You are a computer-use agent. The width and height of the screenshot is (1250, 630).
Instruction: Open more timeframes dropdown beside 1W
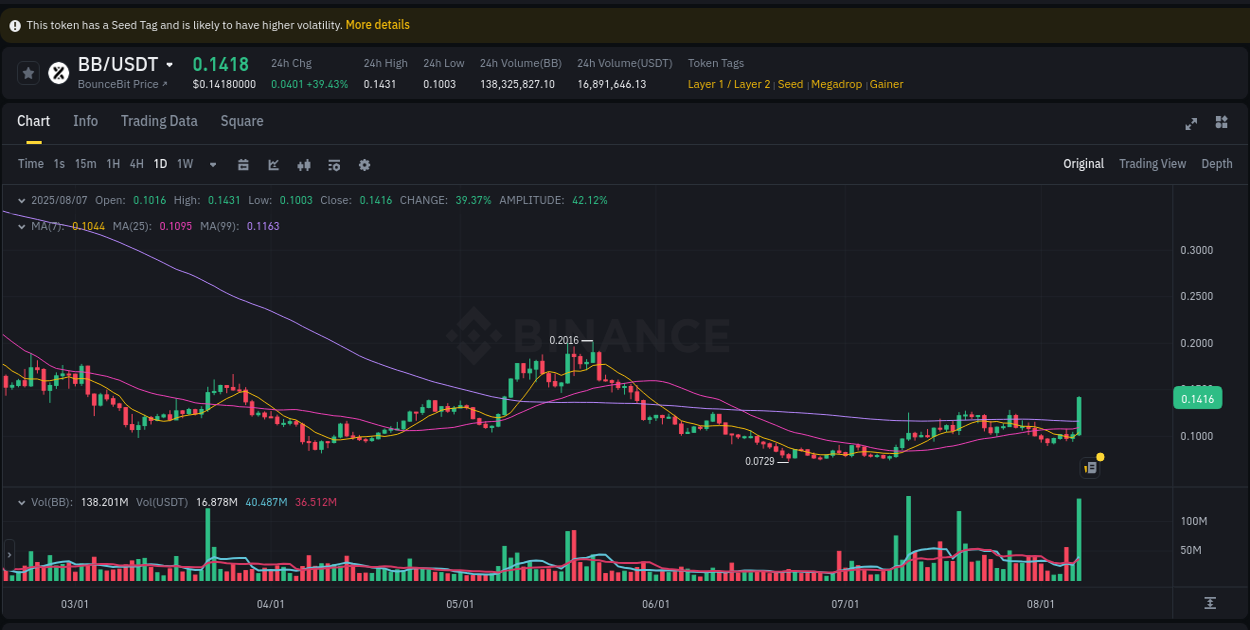(212, 163)
